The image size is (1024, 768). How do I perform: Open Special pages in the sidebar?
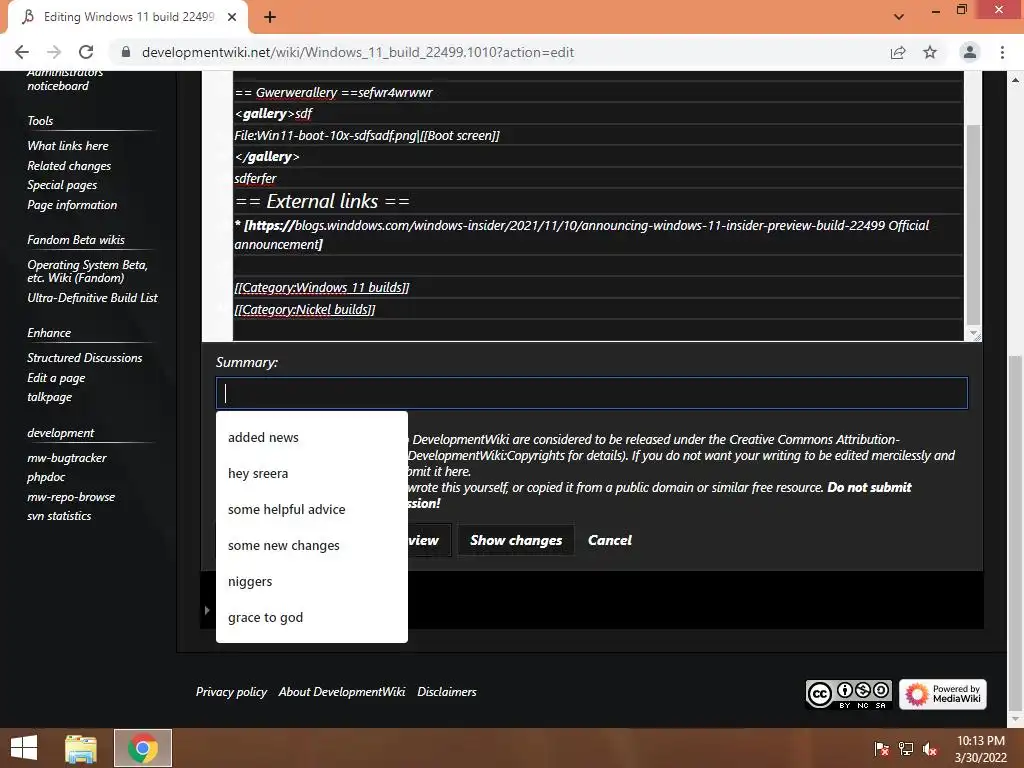pyautogui.click(x=62, y=185)
